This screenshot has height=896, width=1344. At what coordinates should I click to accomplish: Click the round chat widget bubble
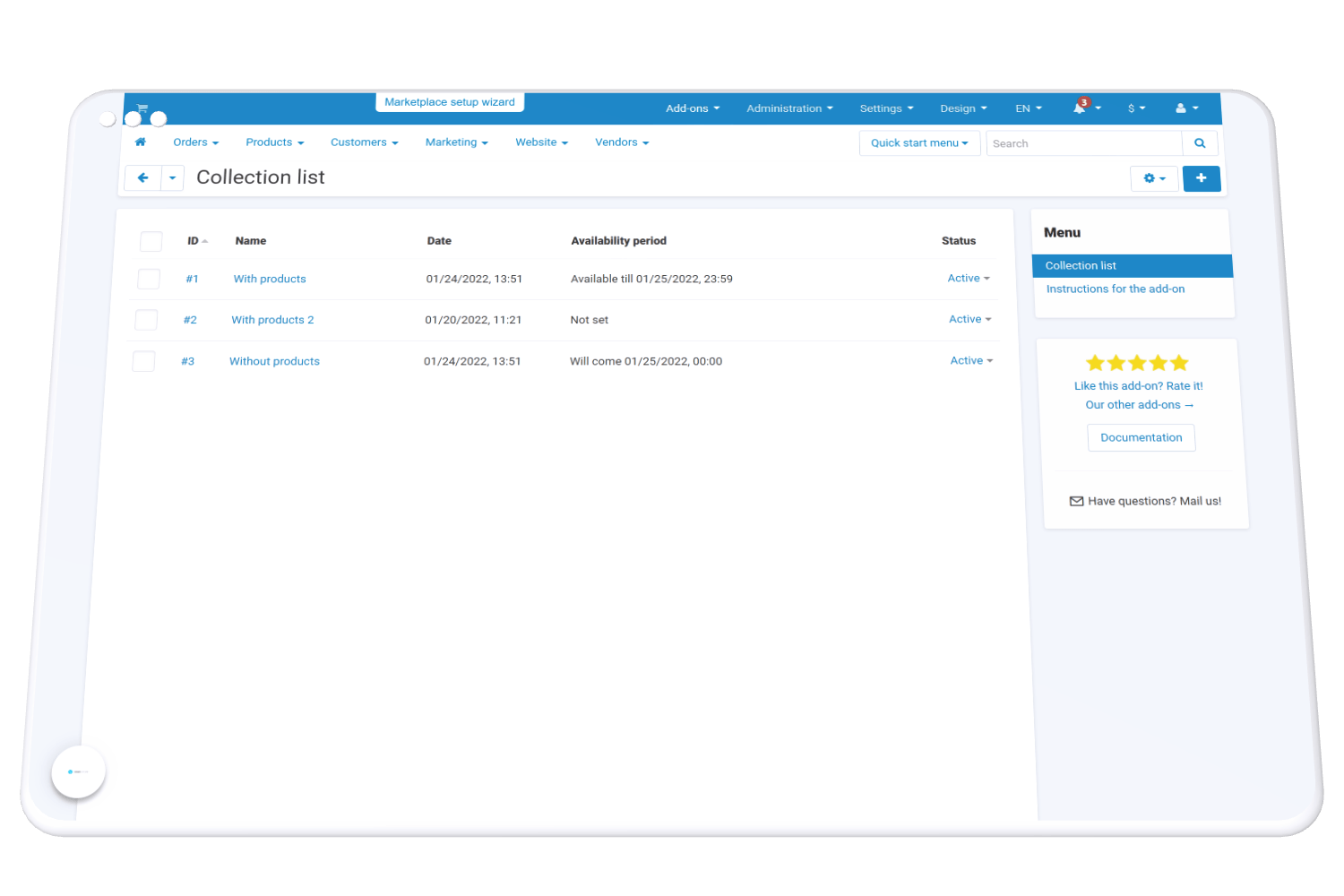[78, 771]
